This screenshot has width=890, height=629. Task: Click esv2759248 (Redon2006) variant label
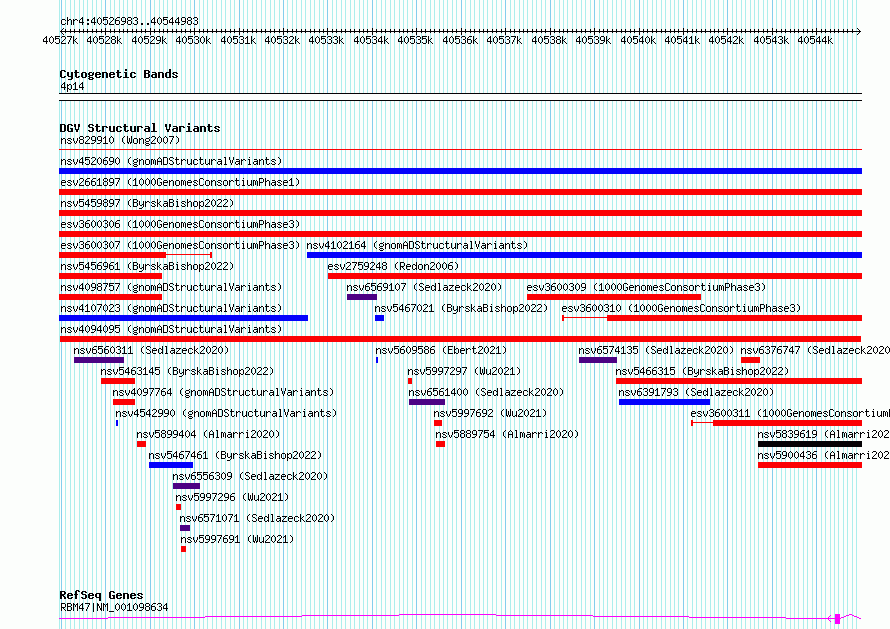(x=393, y=266)
